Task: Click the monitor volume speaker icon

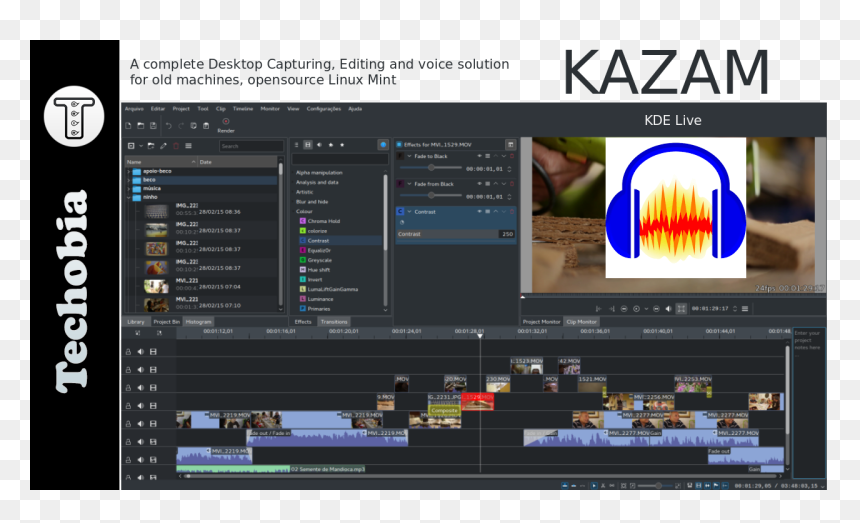Action: (668, 309)
